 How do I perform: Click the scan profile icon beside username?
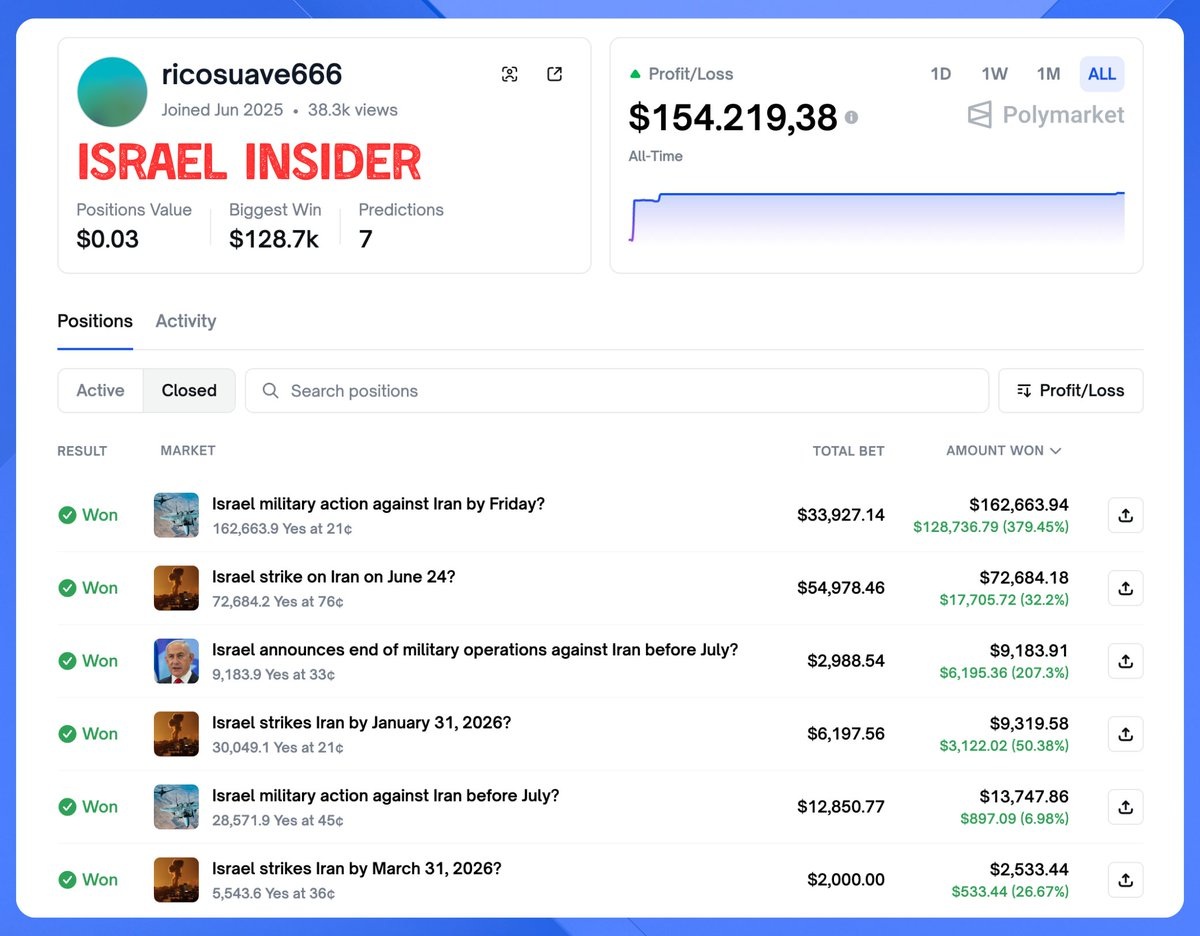510,74
